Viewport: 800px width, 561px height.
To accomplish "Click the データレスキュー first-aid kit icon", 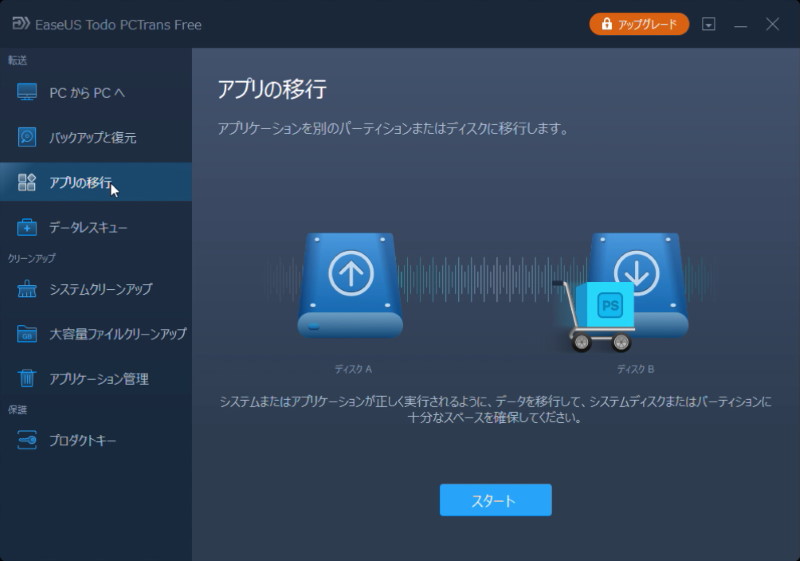I will [27, 227].
